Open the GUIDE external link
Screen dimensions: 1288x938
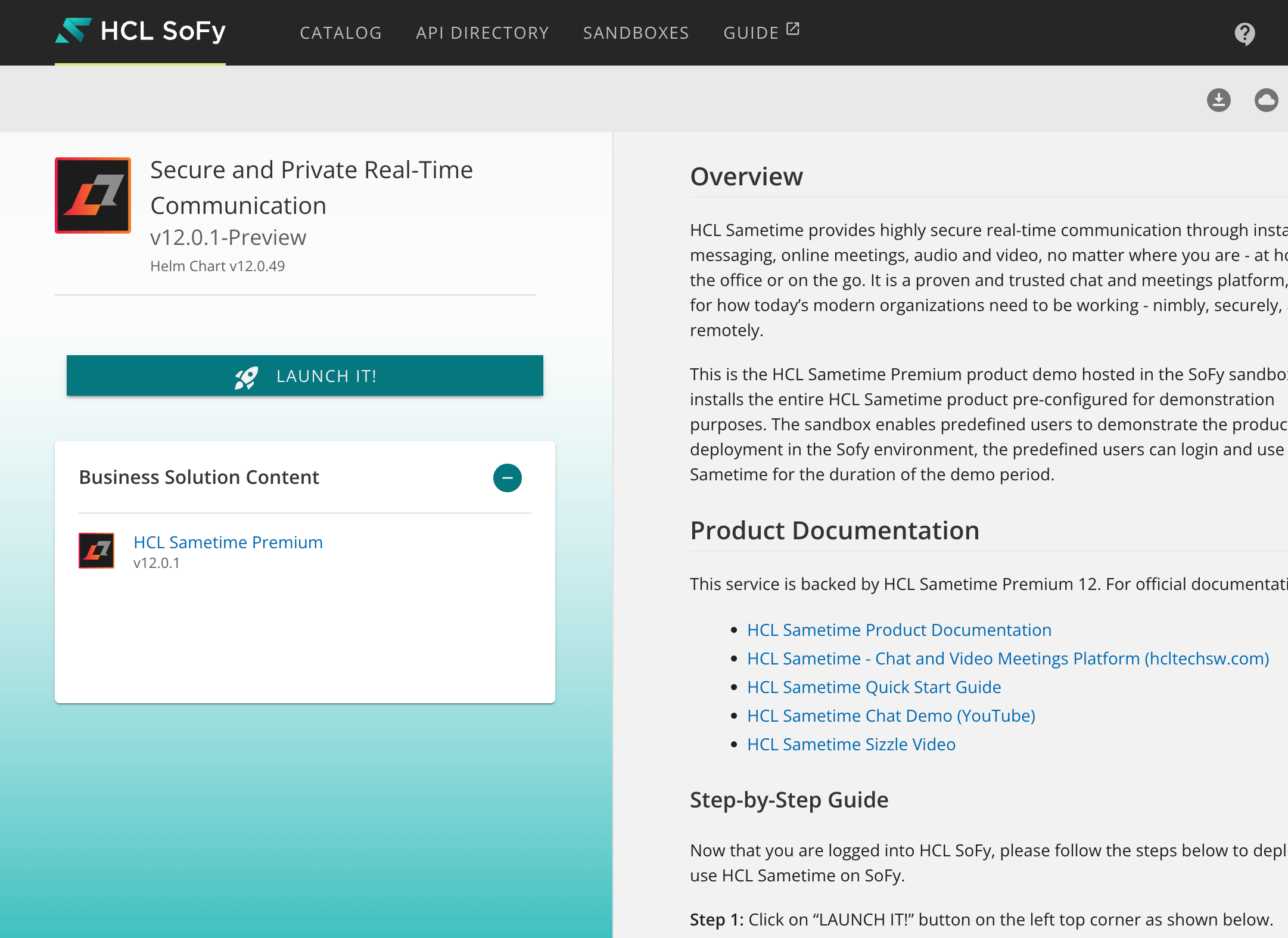(x=761, y=32)
